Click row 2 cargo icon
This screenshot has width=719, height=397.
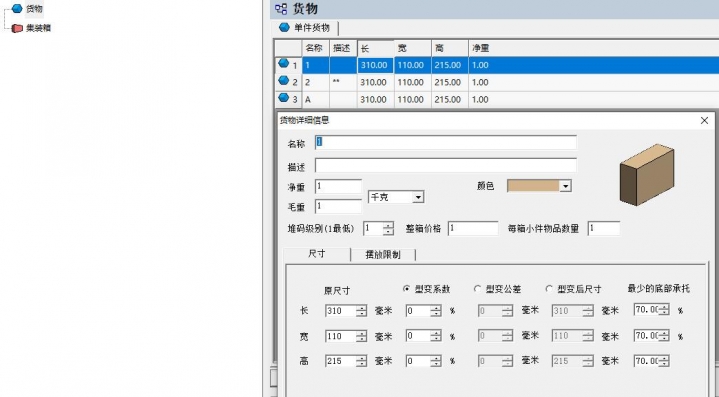284,81
